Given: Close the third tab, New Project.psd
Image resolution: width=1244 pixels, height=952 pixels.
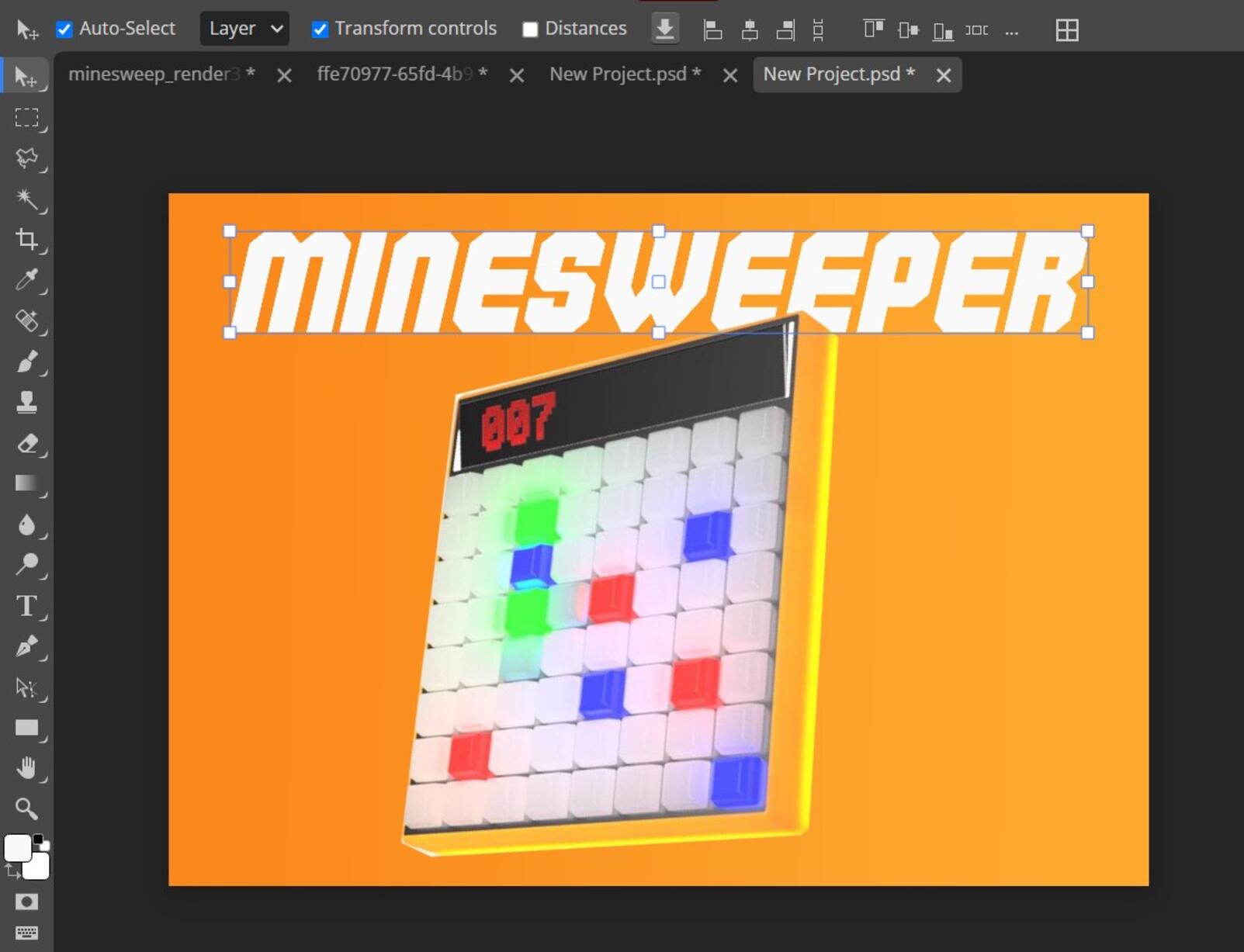Looking at the screenshot, I should [x=729, y=75].
